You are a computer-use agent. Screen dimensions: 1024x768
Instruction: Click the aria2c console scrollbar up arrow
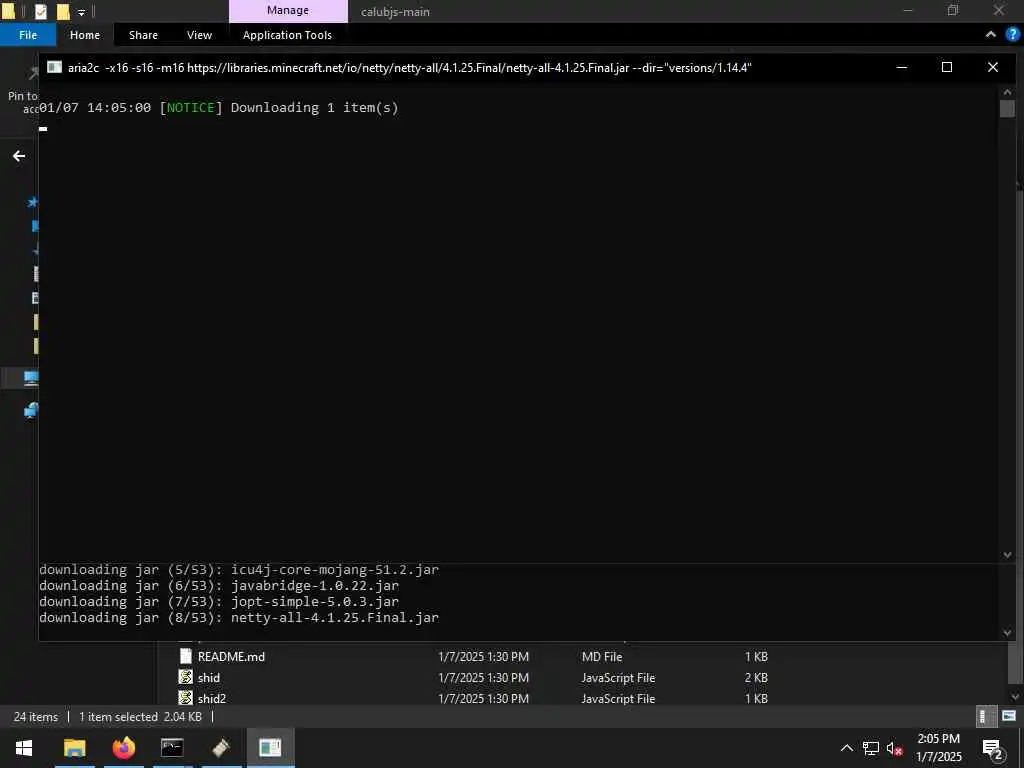1007,93
